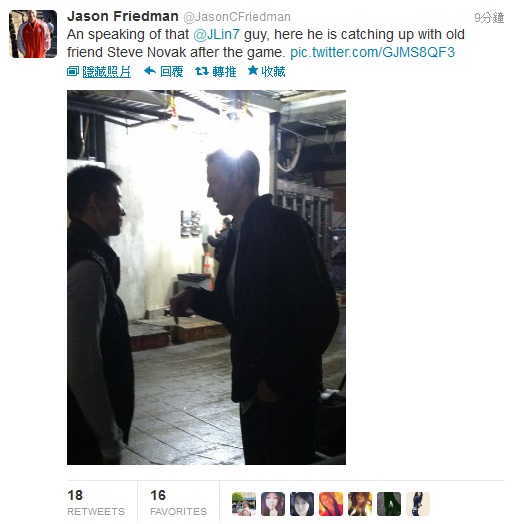This screenshot has height=524, width=512.
Task: Open the Jason Friedman name link
Action: click(123, 16)
